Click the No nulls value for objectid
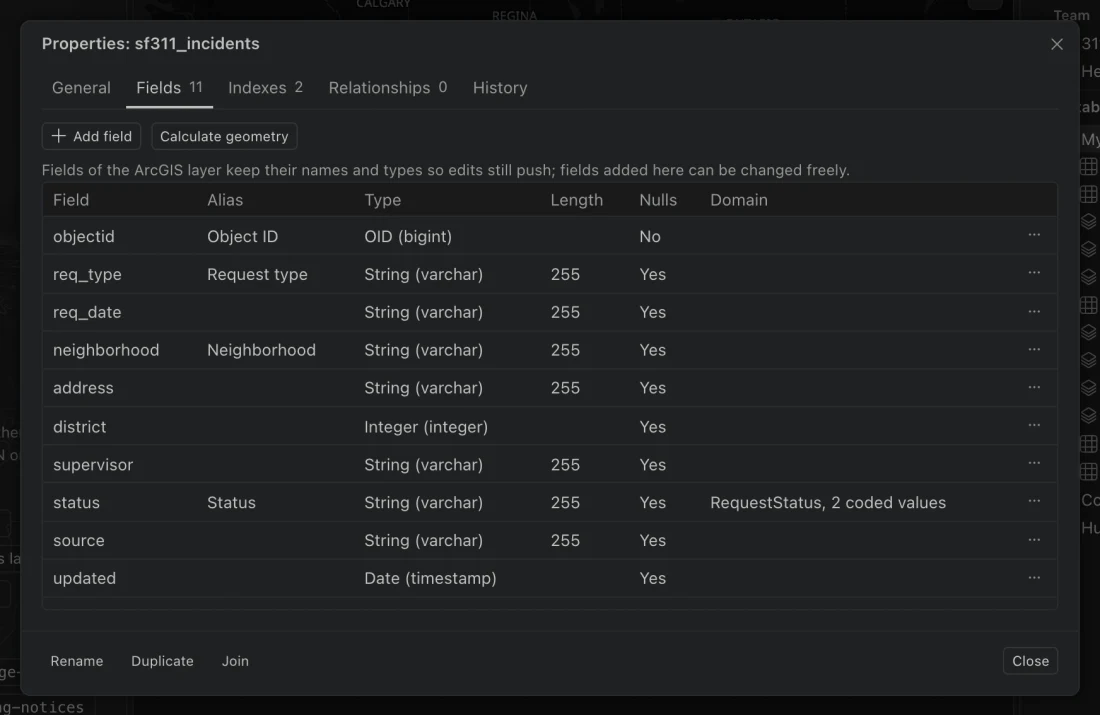The width and height of the screenshot is (1100, 715). pos(650,236)
